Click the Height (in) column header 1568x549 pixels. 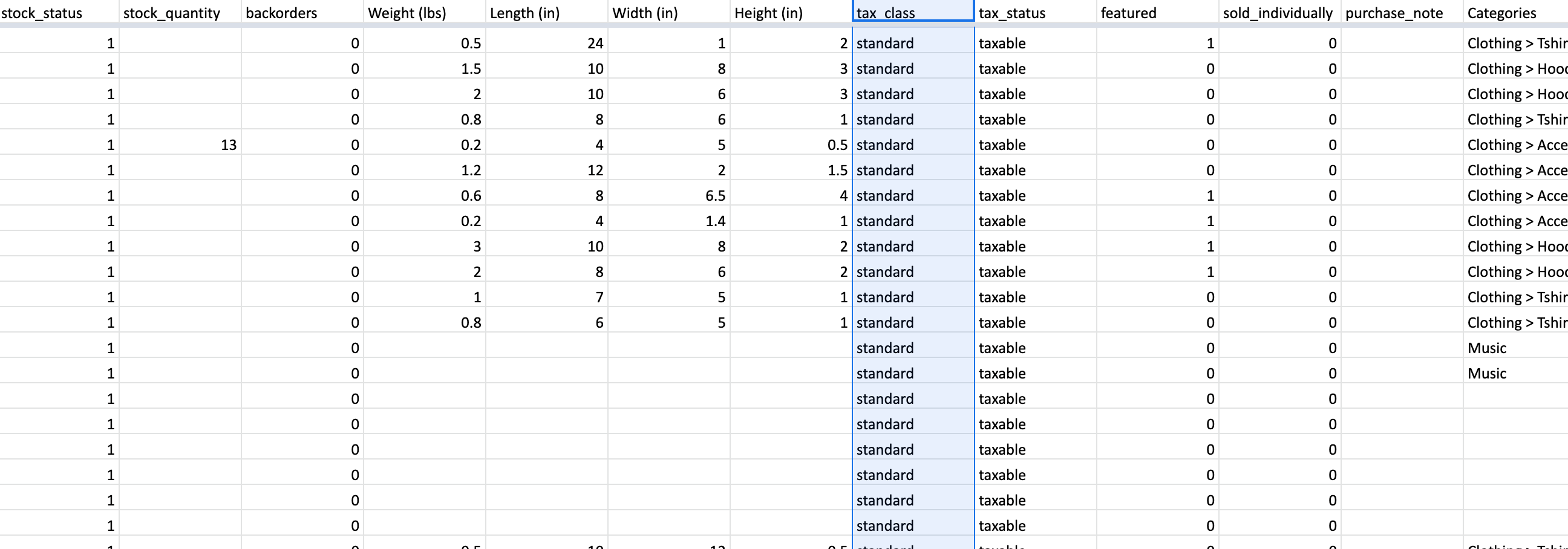(791, 13)
